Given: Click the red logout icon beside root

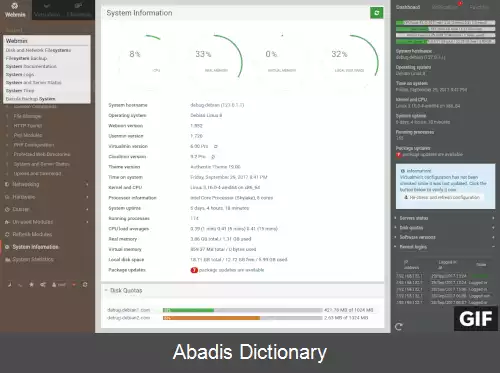Looking at the screenshot, I should pyautogui.click(x=74, y=285).
